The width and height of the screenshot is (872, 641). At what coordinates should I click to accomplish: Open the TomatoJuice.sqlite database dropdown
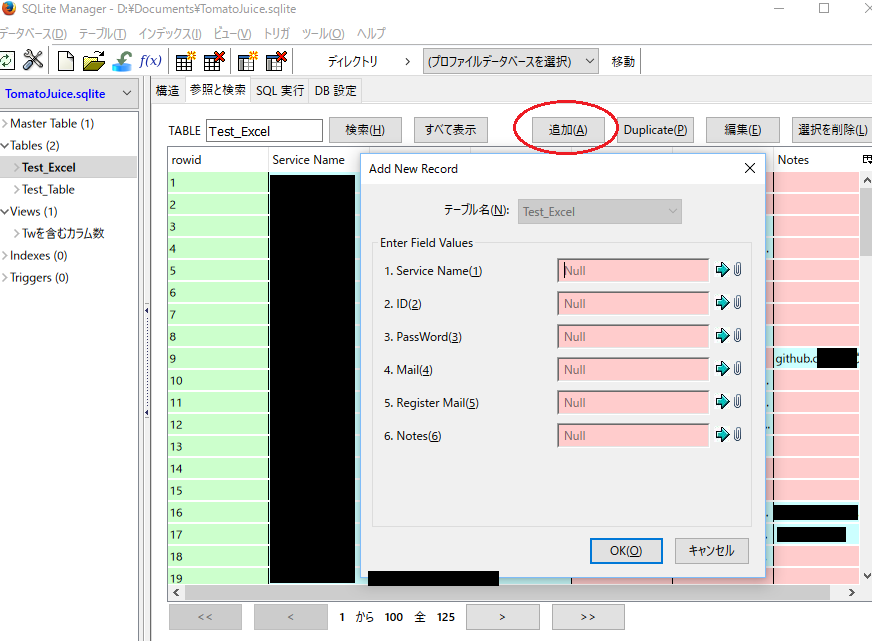(69, 94)
